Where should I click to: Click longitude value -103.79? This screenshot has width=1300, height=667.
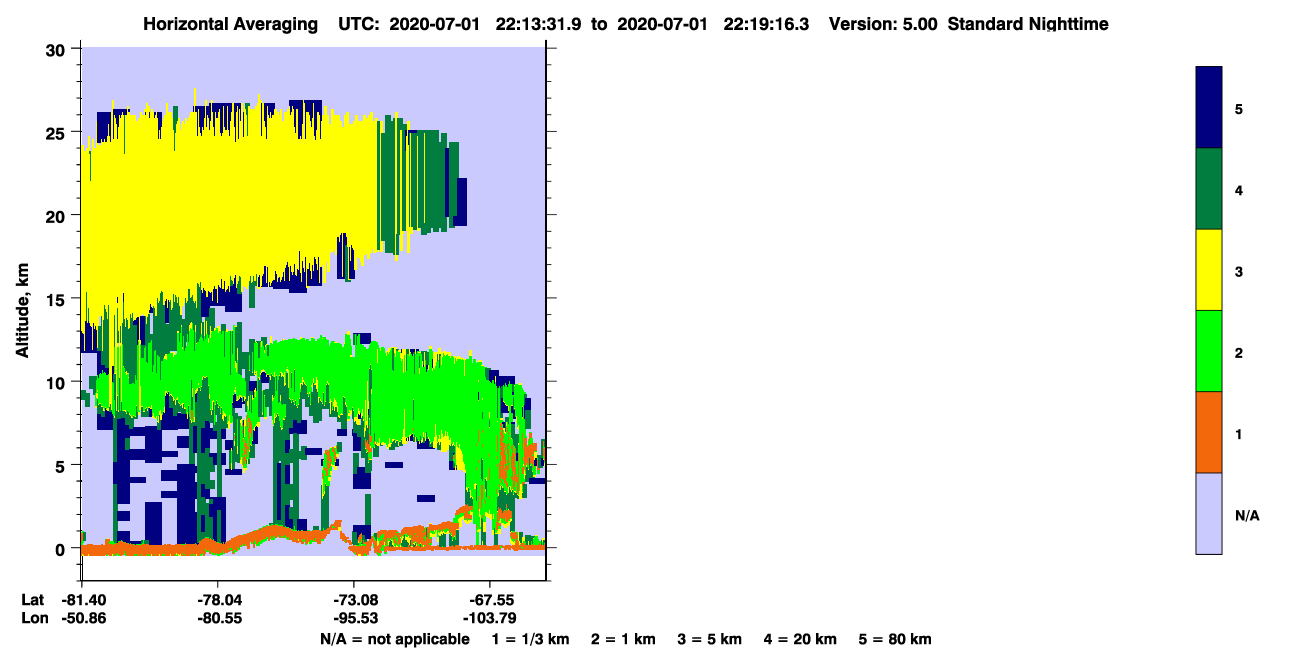tap(489, 618)
